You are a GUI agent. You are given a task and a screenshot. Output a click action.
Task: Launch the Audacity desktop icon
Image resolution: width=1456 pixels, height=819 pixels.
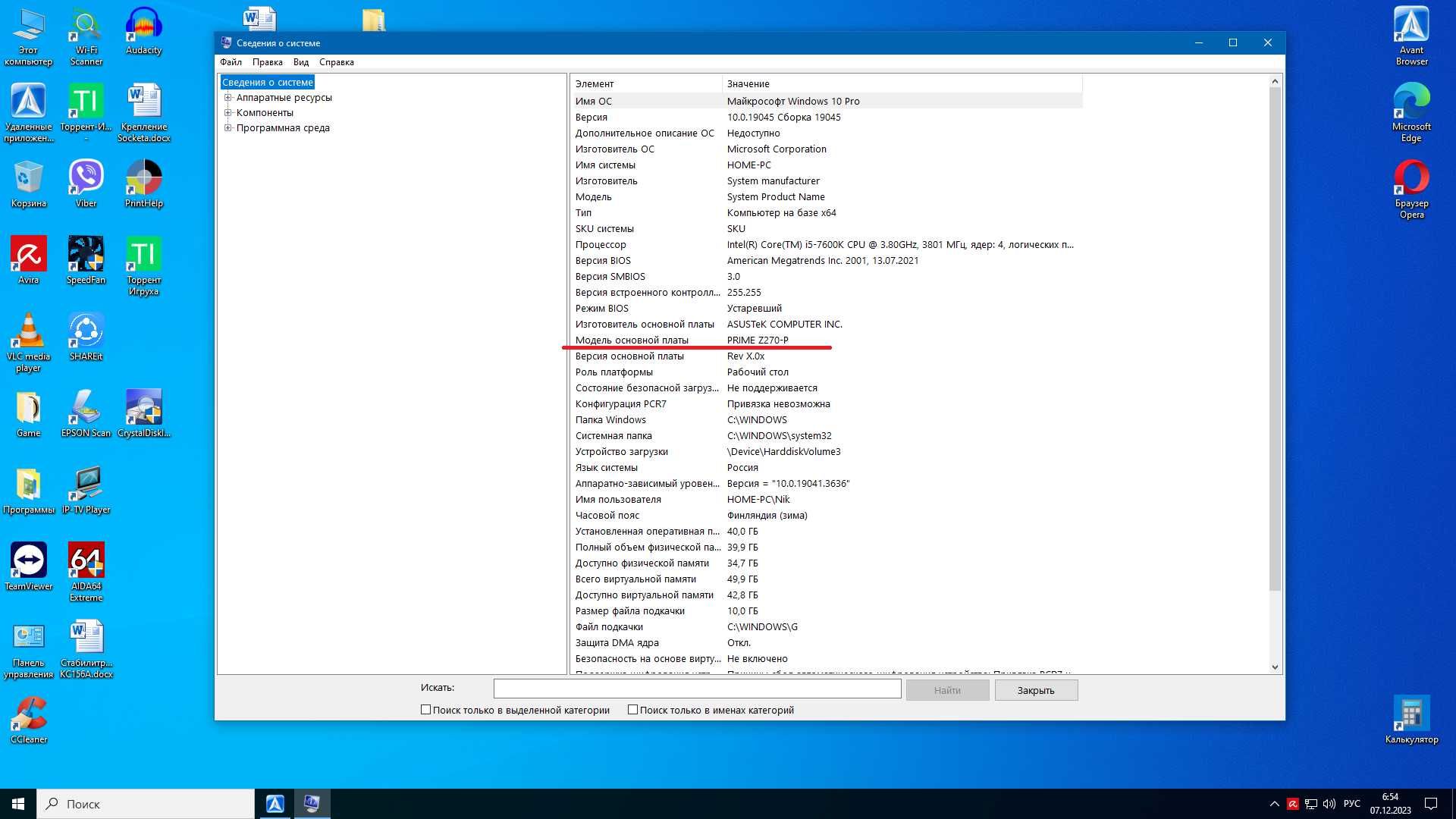pos(143,32)
